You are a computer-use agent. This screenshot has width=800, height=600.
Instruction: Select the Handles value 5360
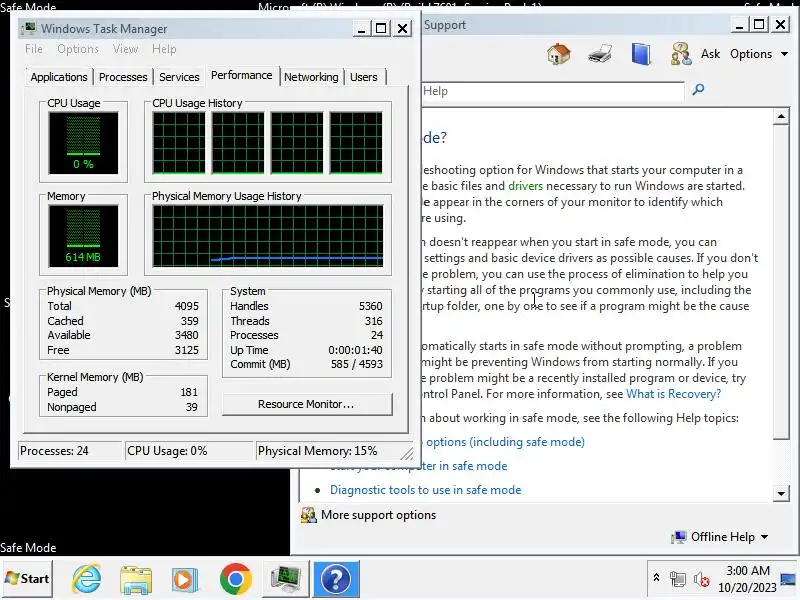point(370,306)
